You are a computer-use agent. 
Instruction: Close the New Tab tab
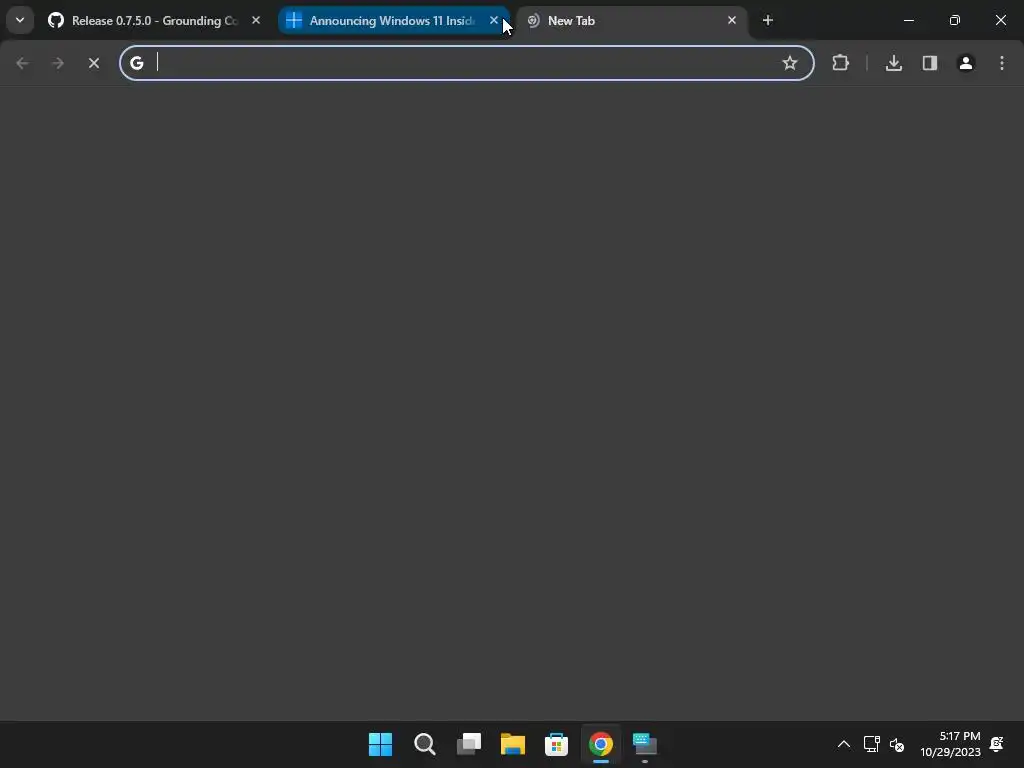coord(732,20)
